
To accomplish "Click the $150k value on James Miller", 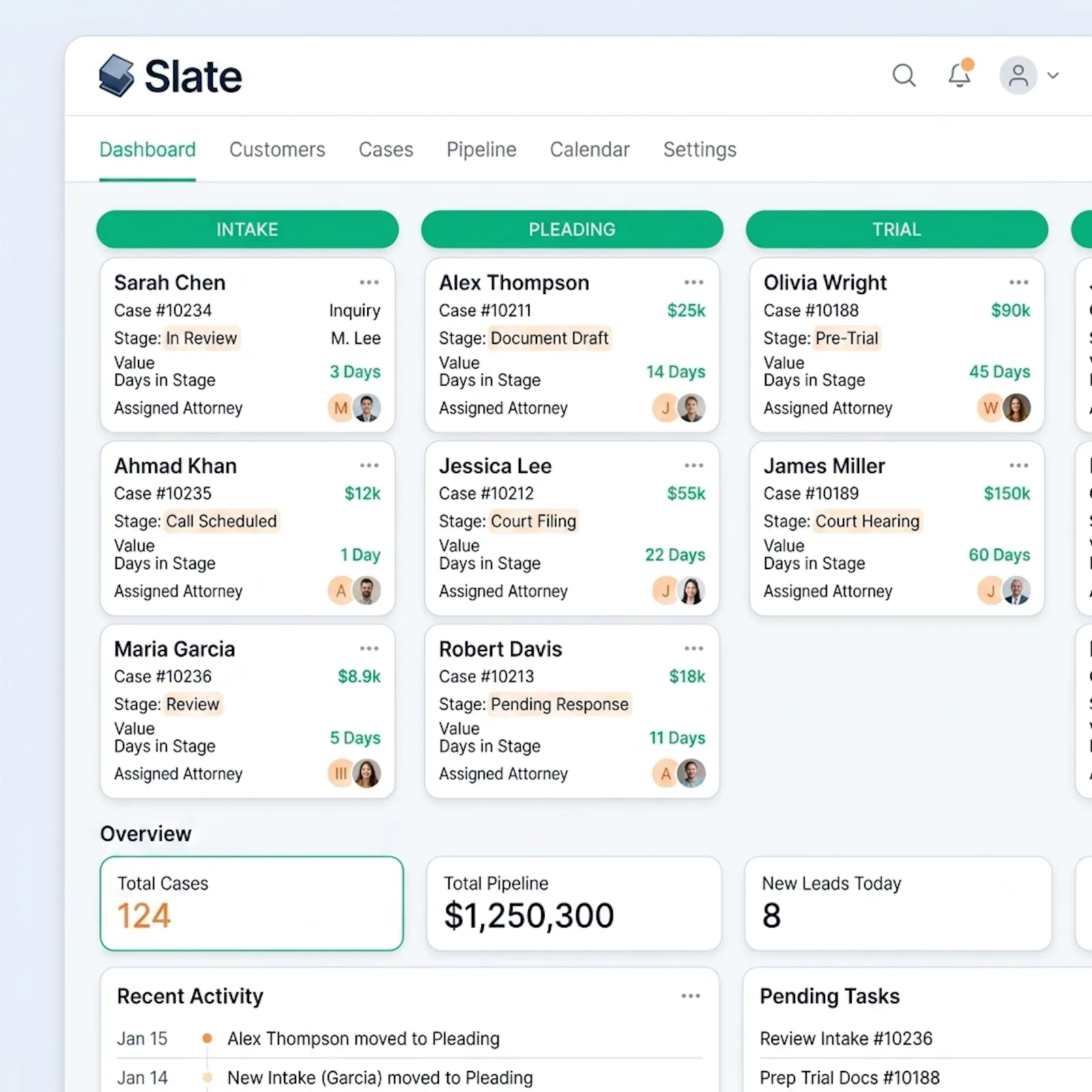I will [1007, 493].
